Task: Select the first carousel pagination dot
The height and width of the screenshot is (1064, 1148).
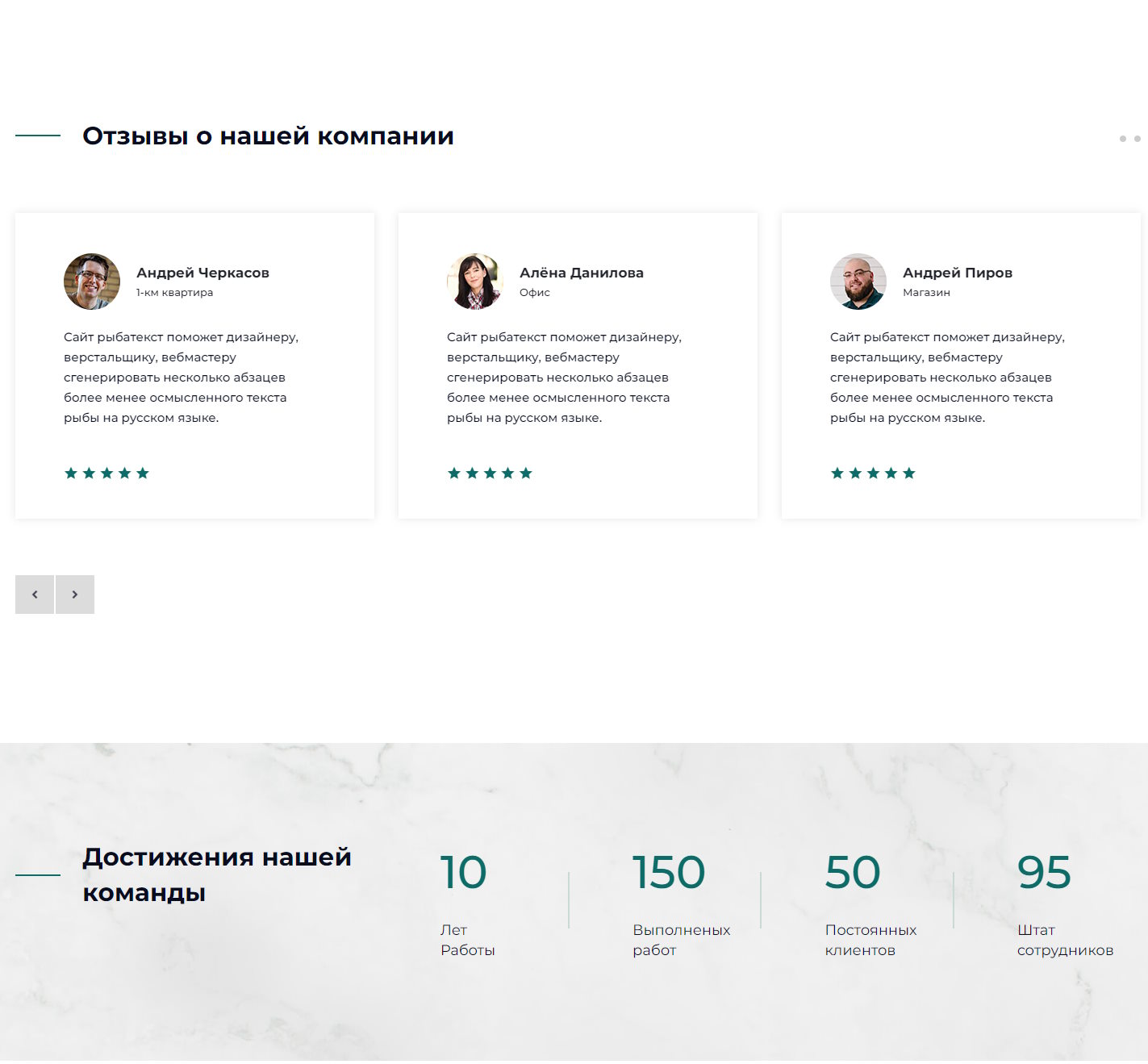Action: click(x=1122, y=139)
